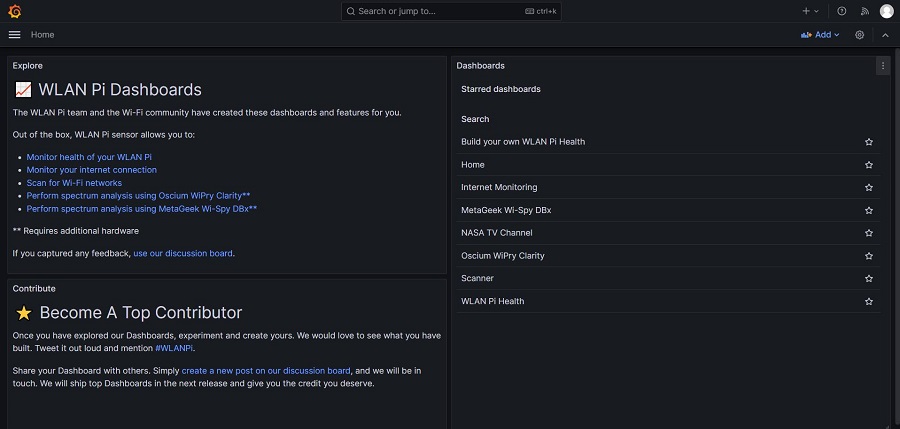Star the Internet Monitoring dashboard
The width and height of the screenshot is (900, 429).
(868, 187)
